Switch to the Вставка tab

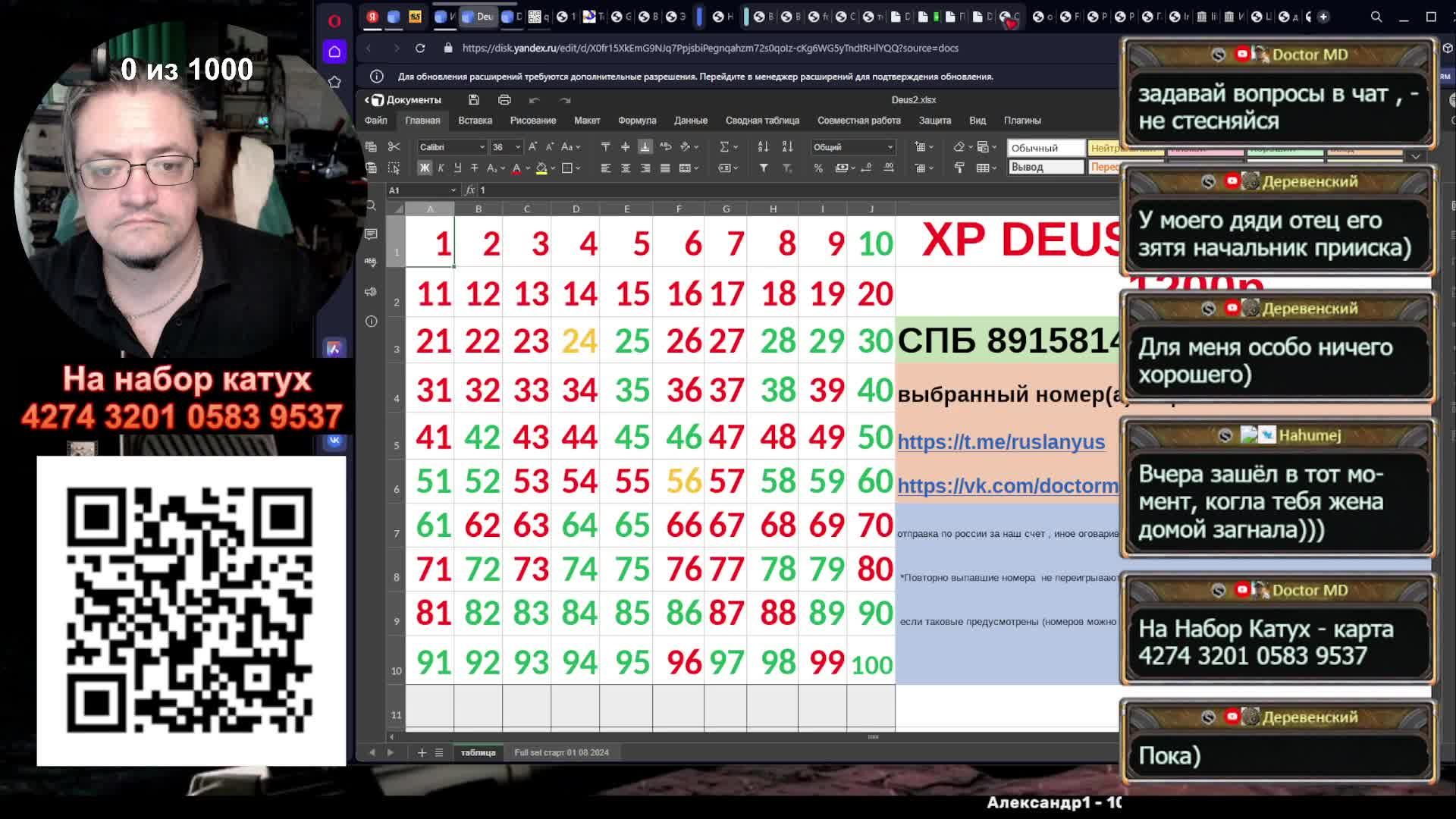tap(475, 121)
